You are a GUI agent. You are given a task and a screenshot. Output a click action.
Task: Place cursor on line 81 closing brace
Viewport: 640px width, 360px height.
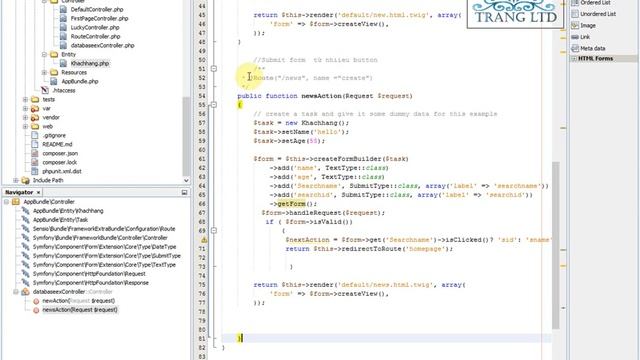tap(240, 338)
